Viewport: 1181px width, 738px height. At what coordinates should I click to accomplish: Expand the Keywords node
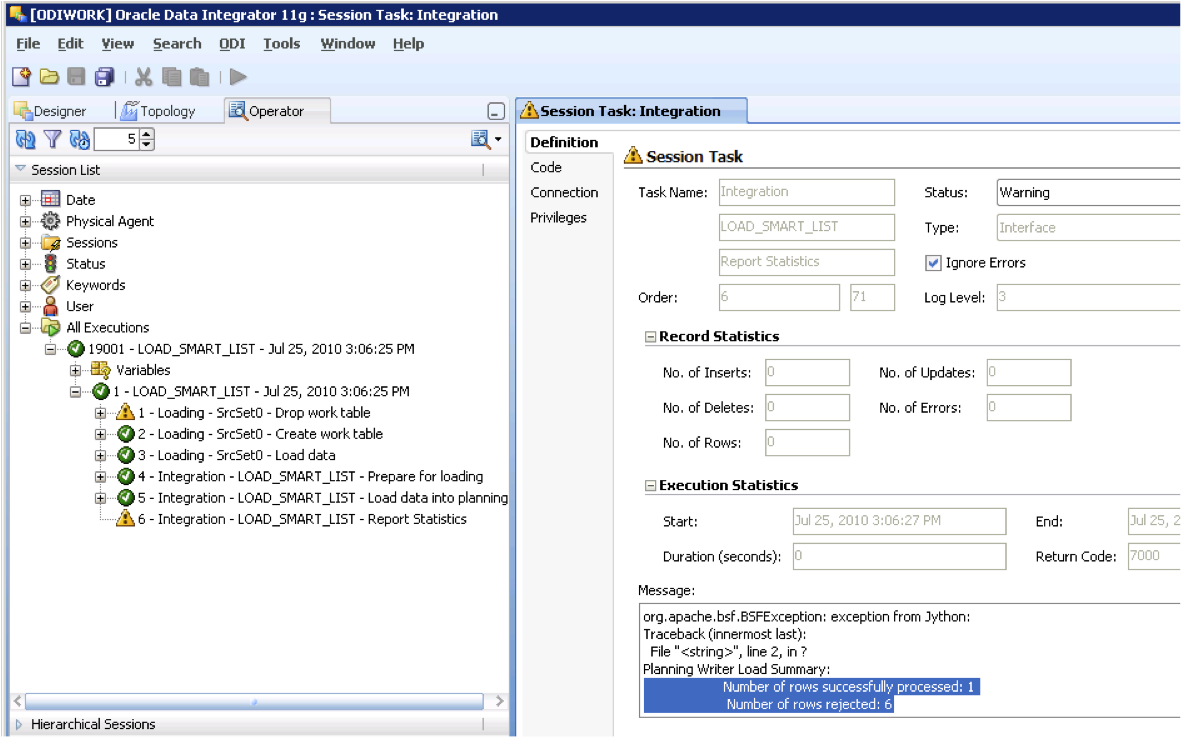point(26,285)
